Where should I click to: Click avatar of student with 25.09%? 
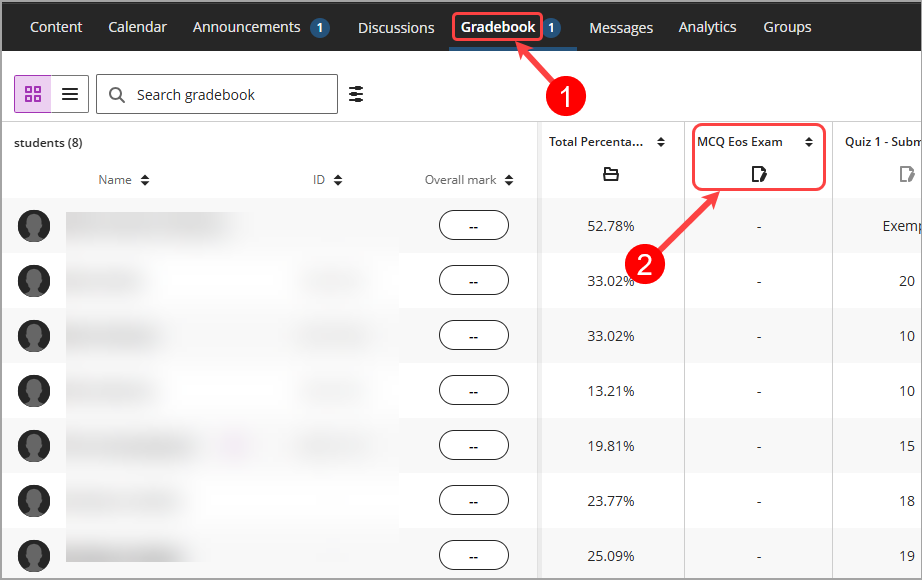coord(34,556)
